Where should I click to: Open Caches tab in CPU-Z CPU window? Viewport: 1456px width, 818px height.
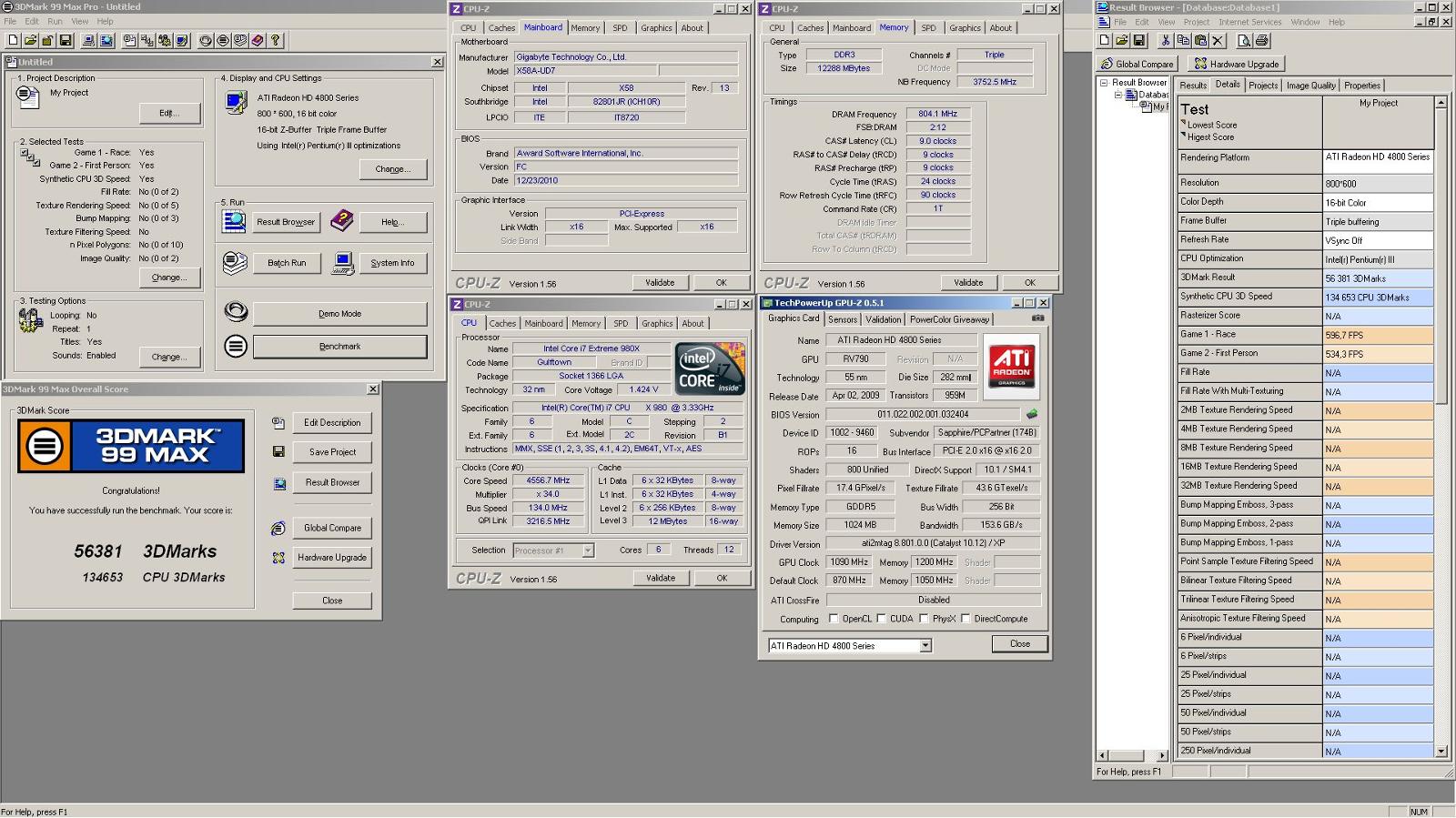click(x=502, y=323)
